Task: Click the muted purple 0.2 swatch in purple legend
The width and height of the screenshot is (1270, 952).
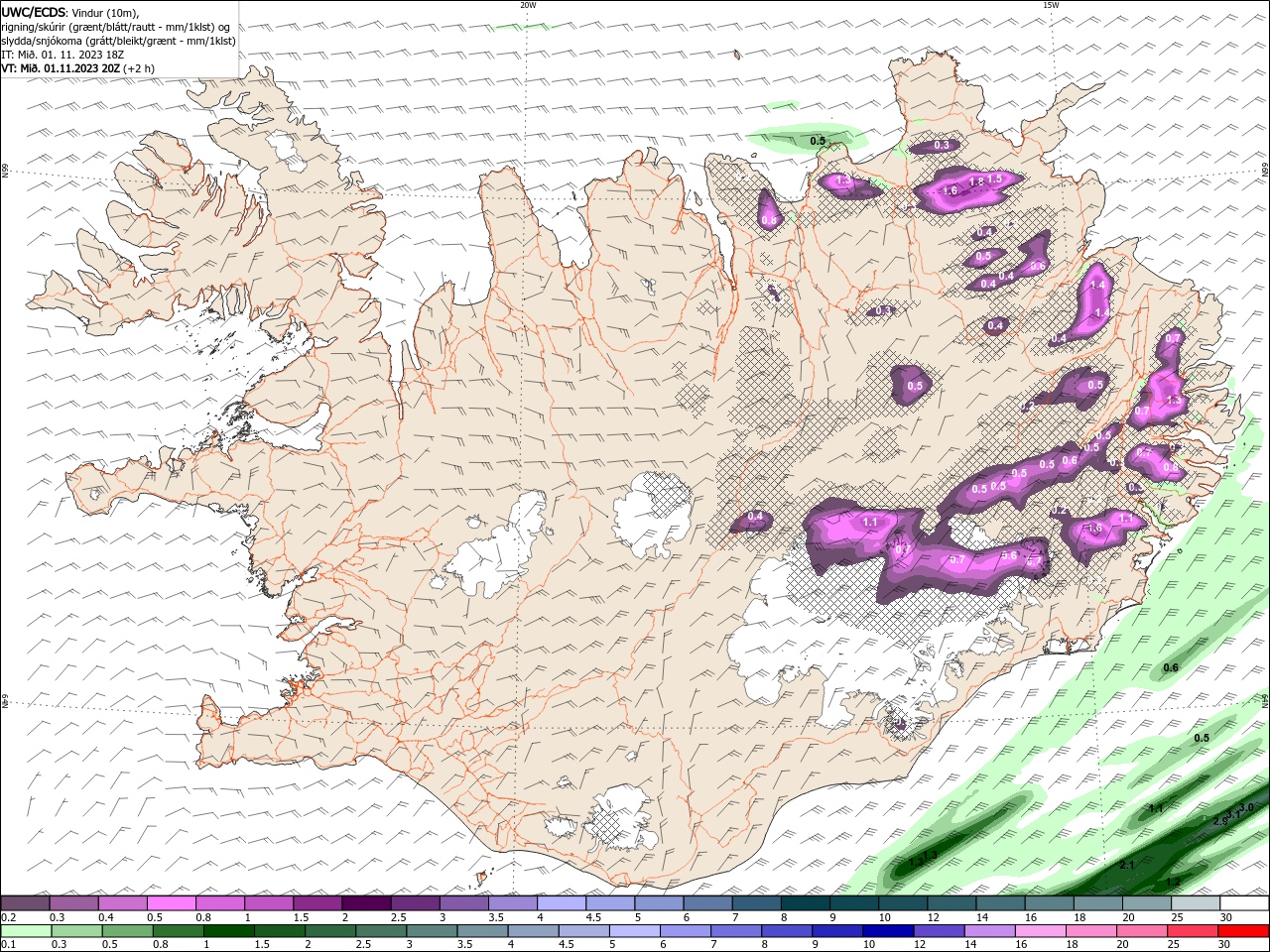Action: click(x=25, y=902)
